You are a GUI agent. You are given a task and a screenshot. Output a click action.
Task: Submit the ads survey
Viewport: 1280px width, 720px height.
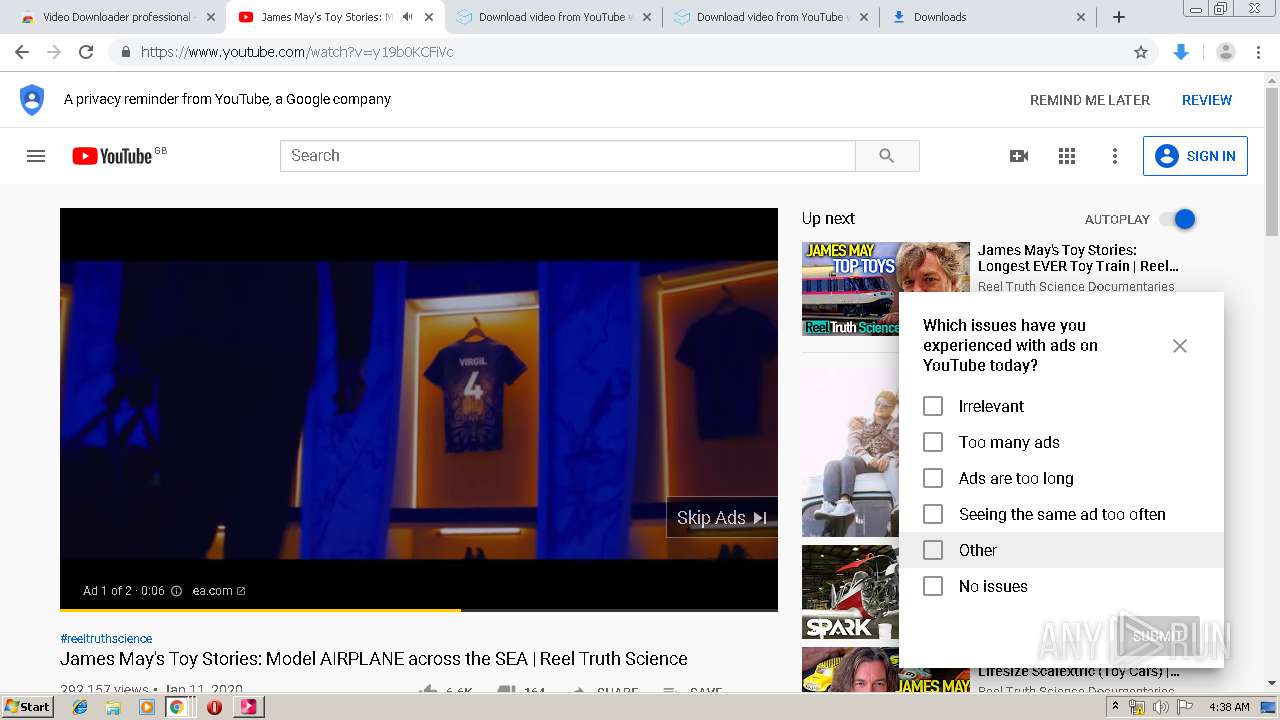coord(1158,636)
